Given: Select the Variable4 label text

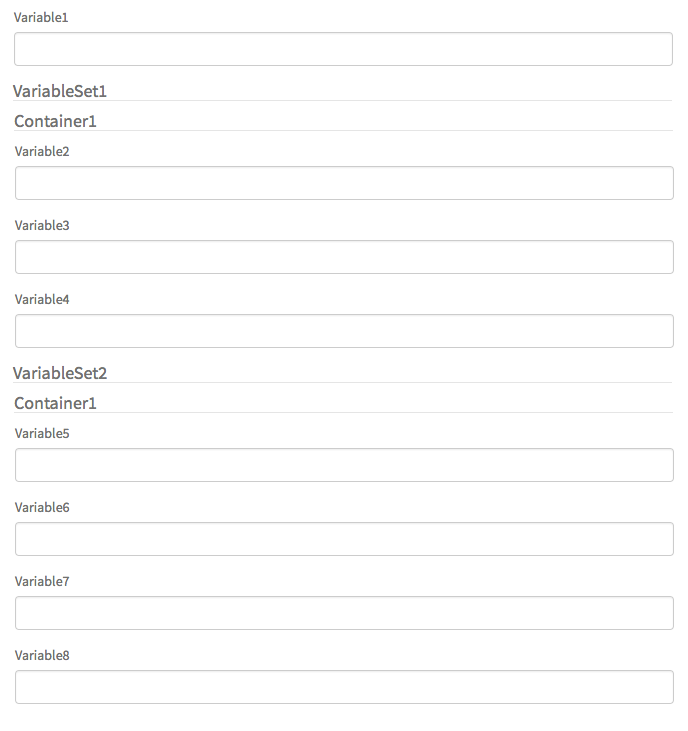Looking at the screenshot, I should point(42,300).
